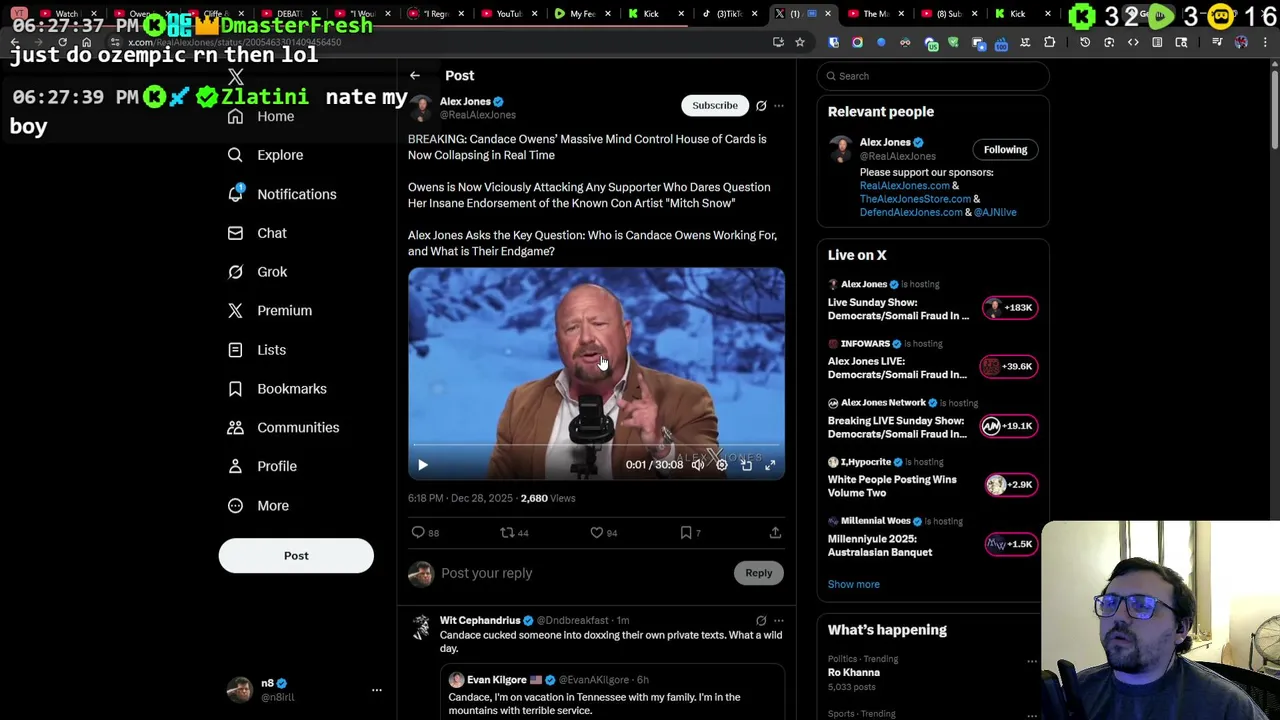
Task: Mute the video using the speaker icon
Action: point(698,465)
